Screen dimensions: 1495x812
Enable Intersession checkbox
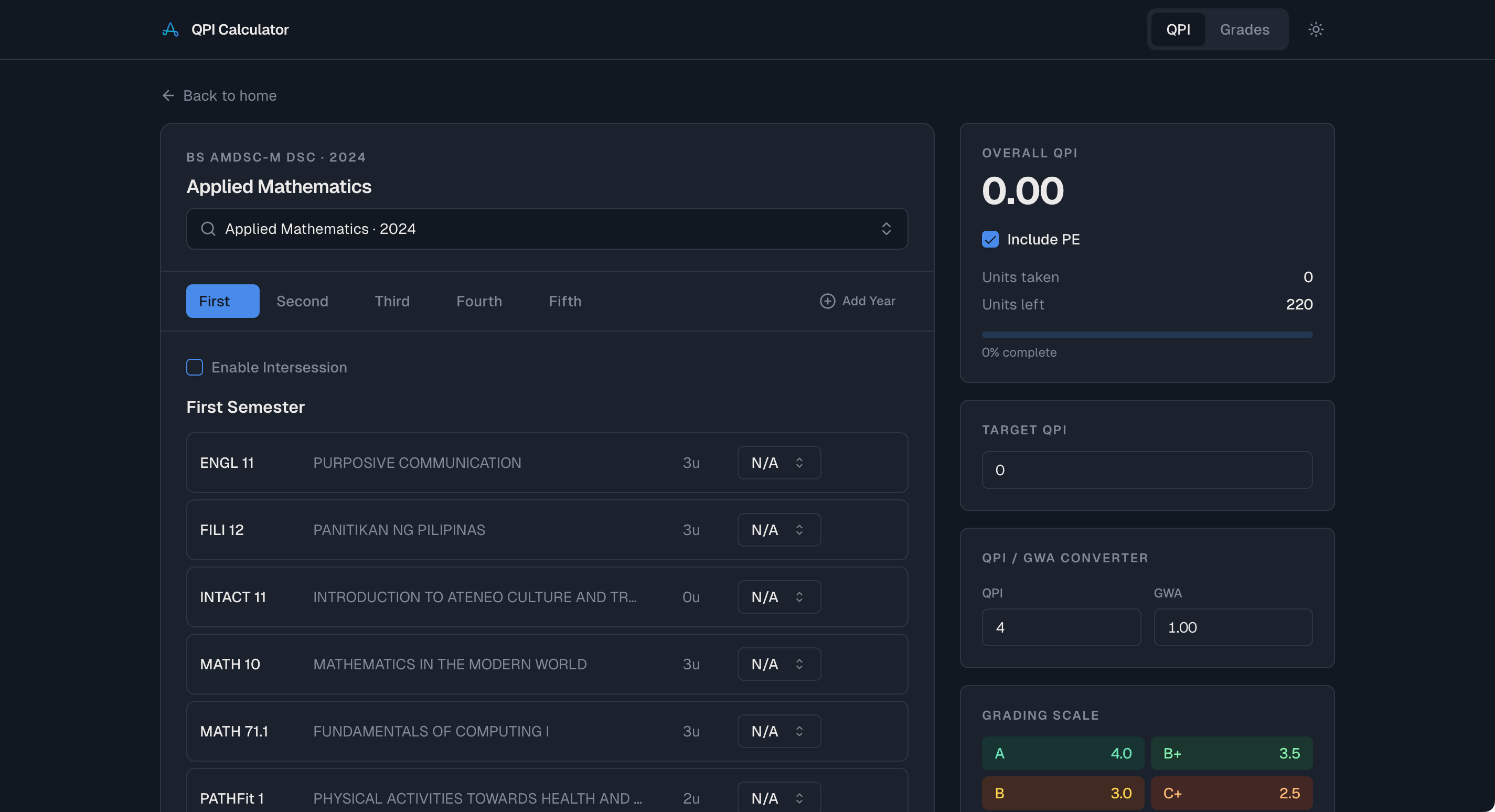[x=195, y=367]
